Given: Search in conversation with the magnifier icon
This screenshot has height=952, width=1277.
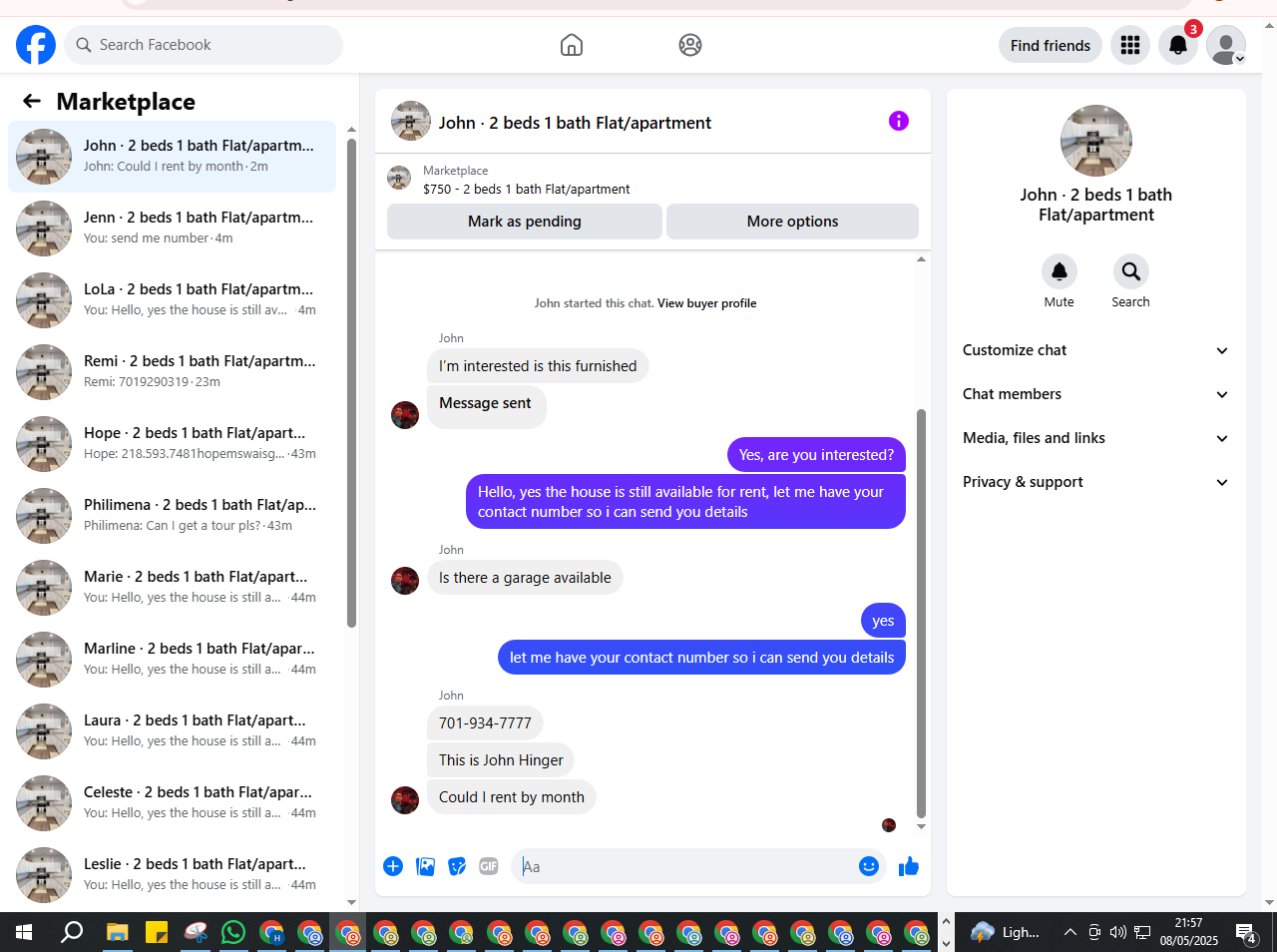Looking at the screenshot, I should pos(1131,271).
